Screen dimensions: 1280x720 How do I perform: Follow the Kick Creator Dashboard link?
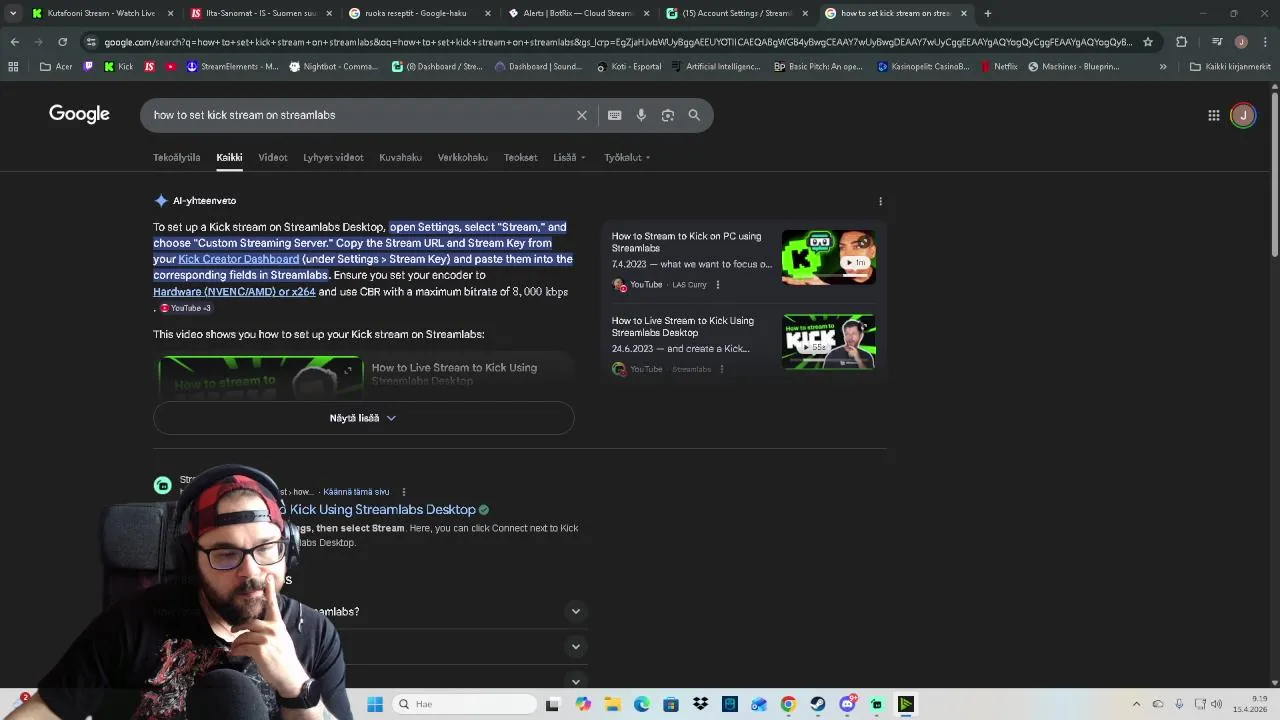(x=238, y=259)
